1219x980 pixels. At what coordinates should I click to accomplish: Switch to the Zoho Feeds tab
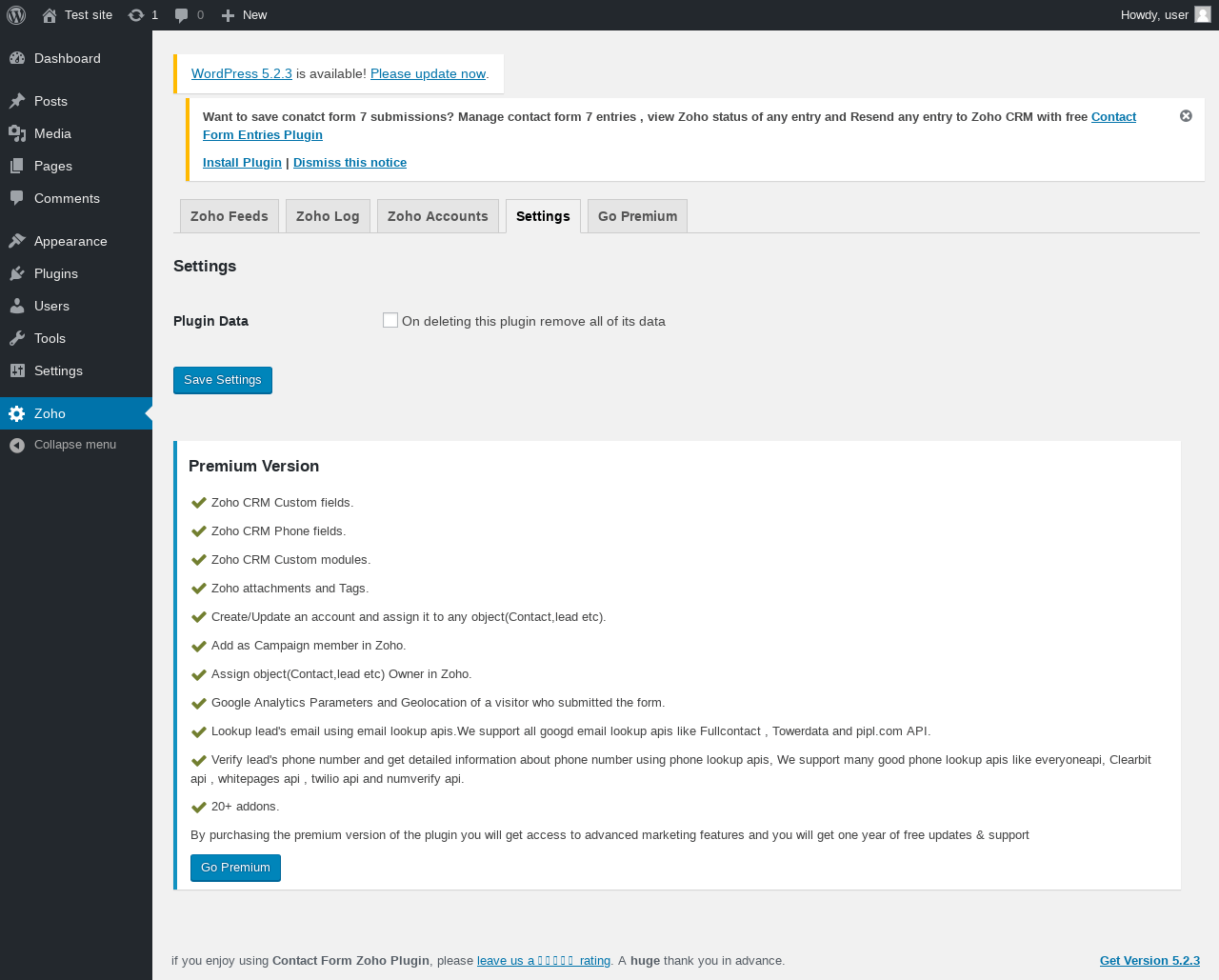coord(230,216)
